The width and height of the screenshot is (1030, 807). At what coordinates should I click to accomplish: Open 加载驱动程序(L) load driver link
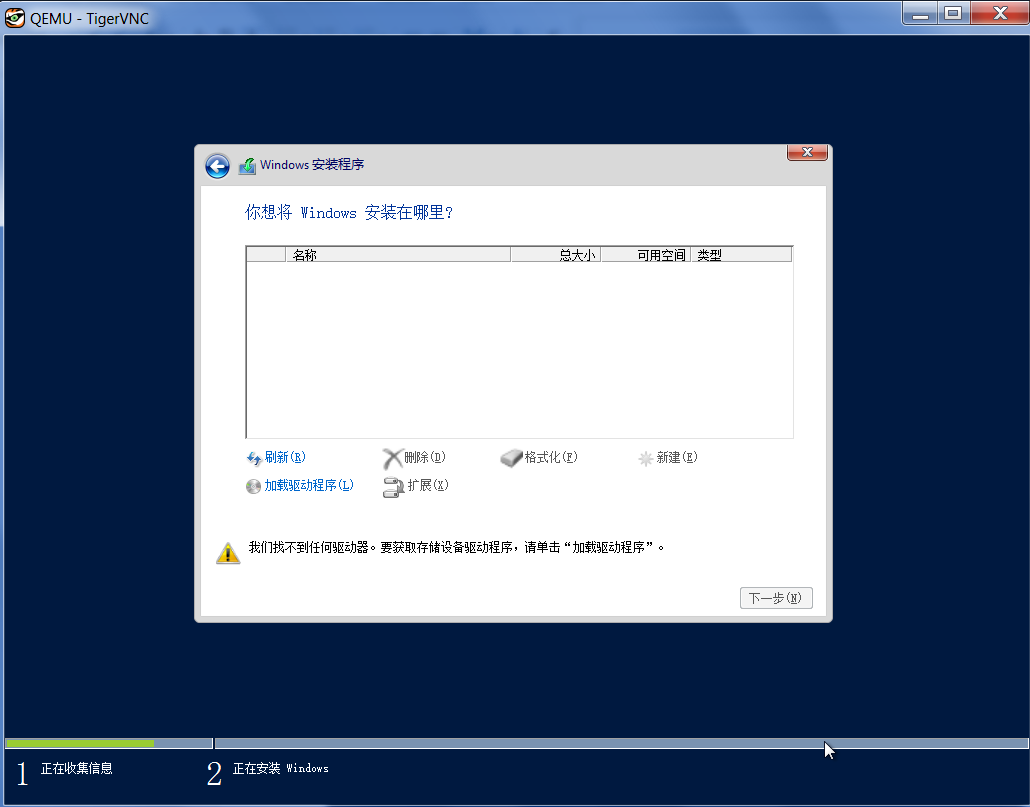(x=309, y=485)
